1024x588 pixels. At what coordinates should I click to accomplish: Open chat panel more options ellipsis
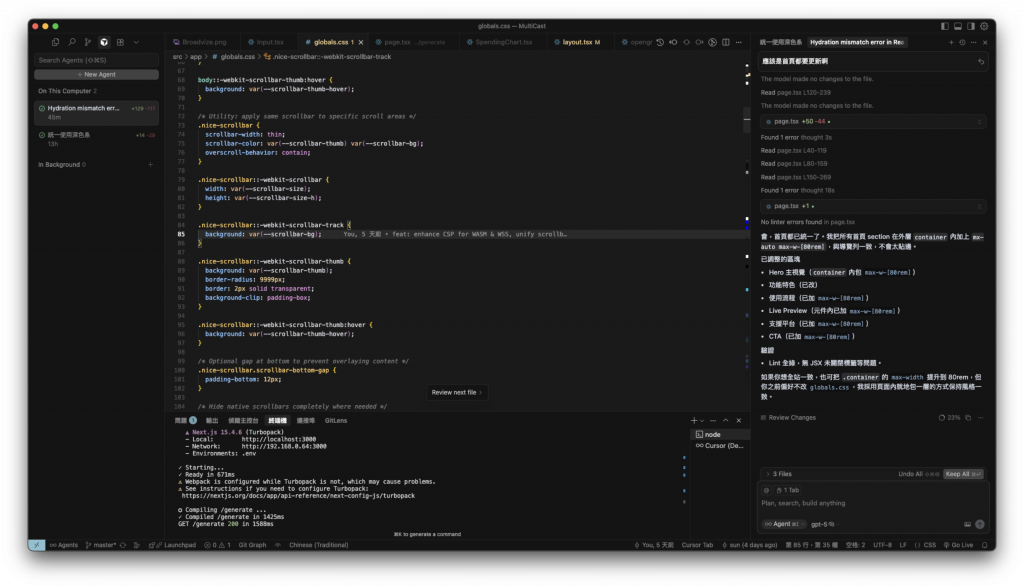pyautogui.click(x=973, y=42)
